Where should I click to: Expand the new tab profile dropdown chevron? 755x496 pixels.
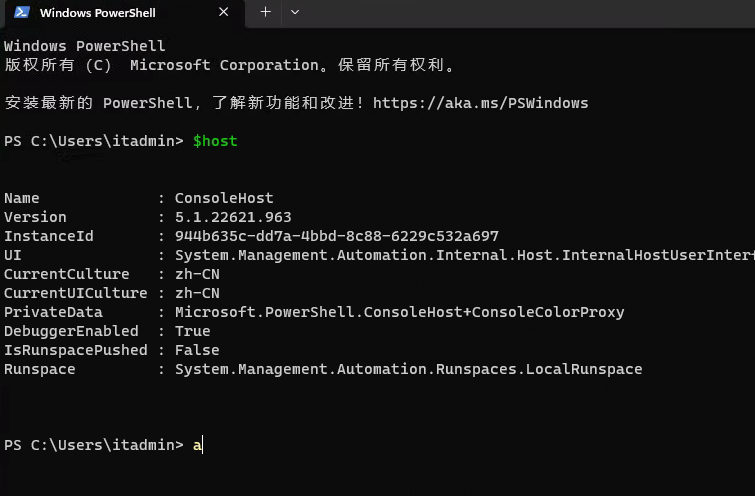click(x=295, y=12)
